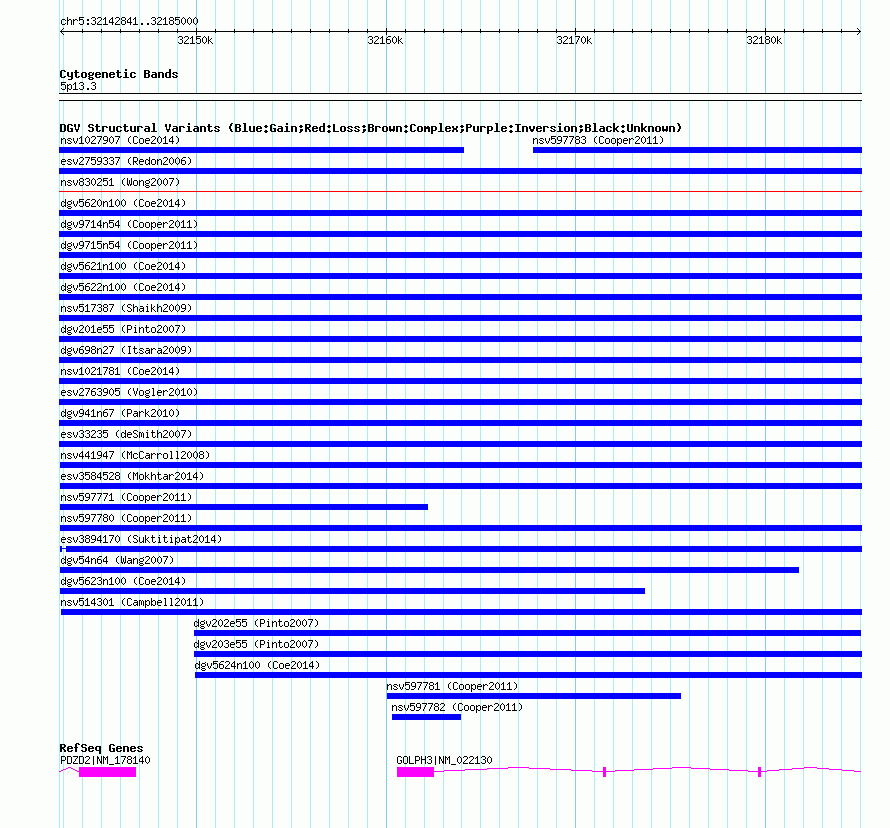Click dgv5624n100 (Coe2014) label
Image resolution: width=890 pixels, height=828 pixels.
257,665
